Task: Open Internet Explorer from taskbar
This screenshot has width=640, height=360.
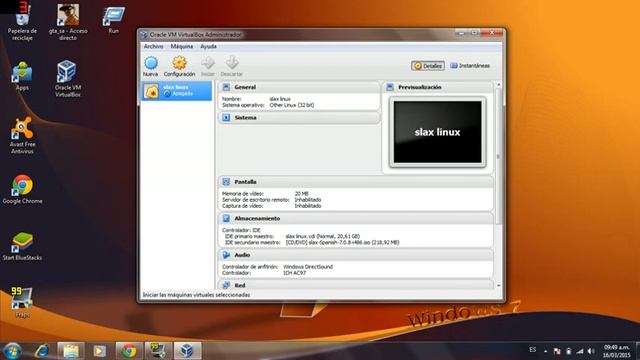Action: [42, 351]
